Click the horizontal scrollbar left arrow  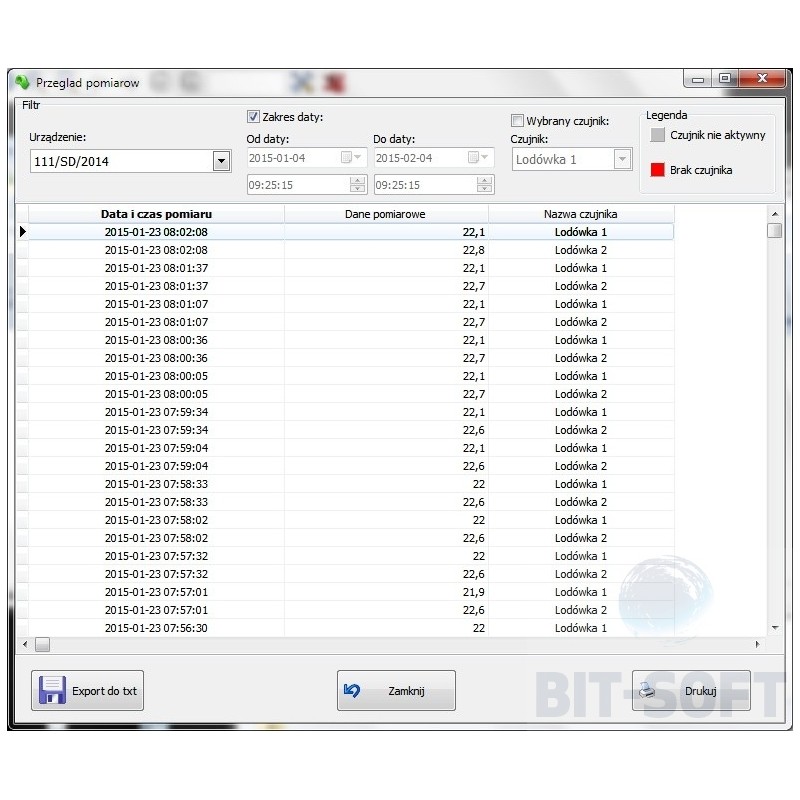tap(25, 644)
